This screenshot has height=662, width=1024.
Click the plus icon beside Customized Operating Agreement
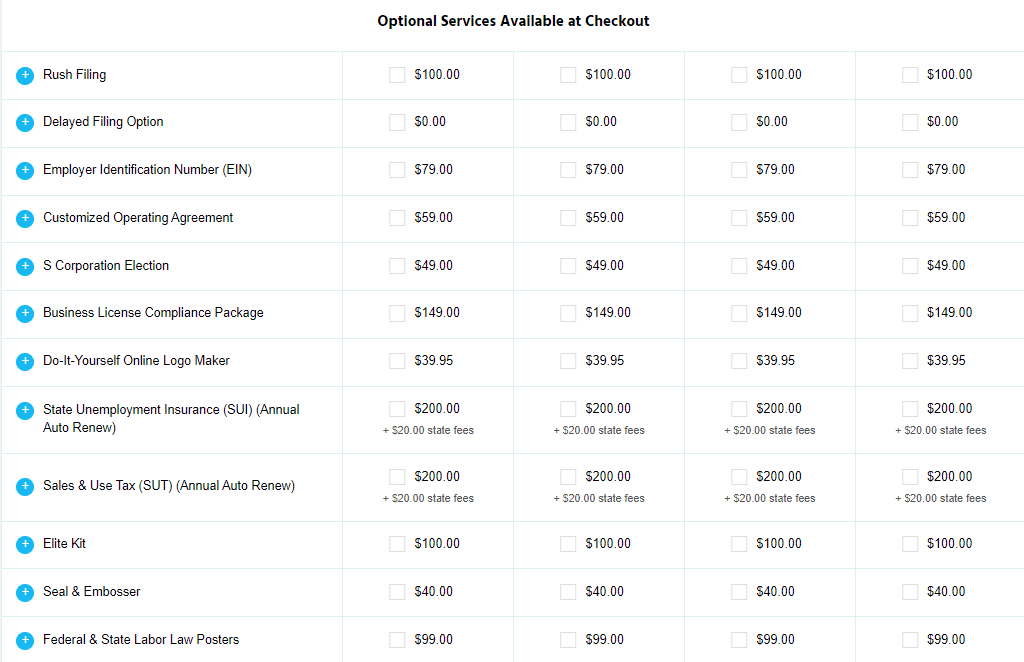(26, 218)
